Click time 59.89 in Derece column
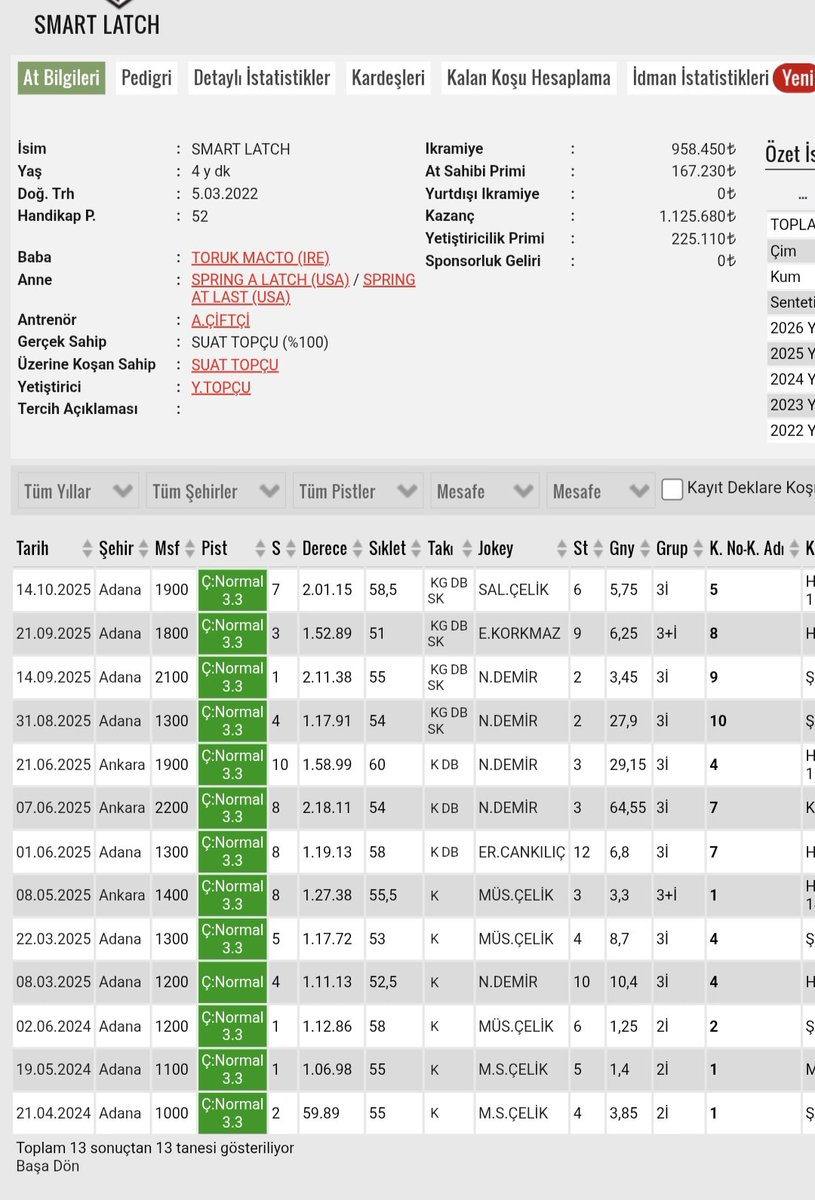 point(321,1112)
